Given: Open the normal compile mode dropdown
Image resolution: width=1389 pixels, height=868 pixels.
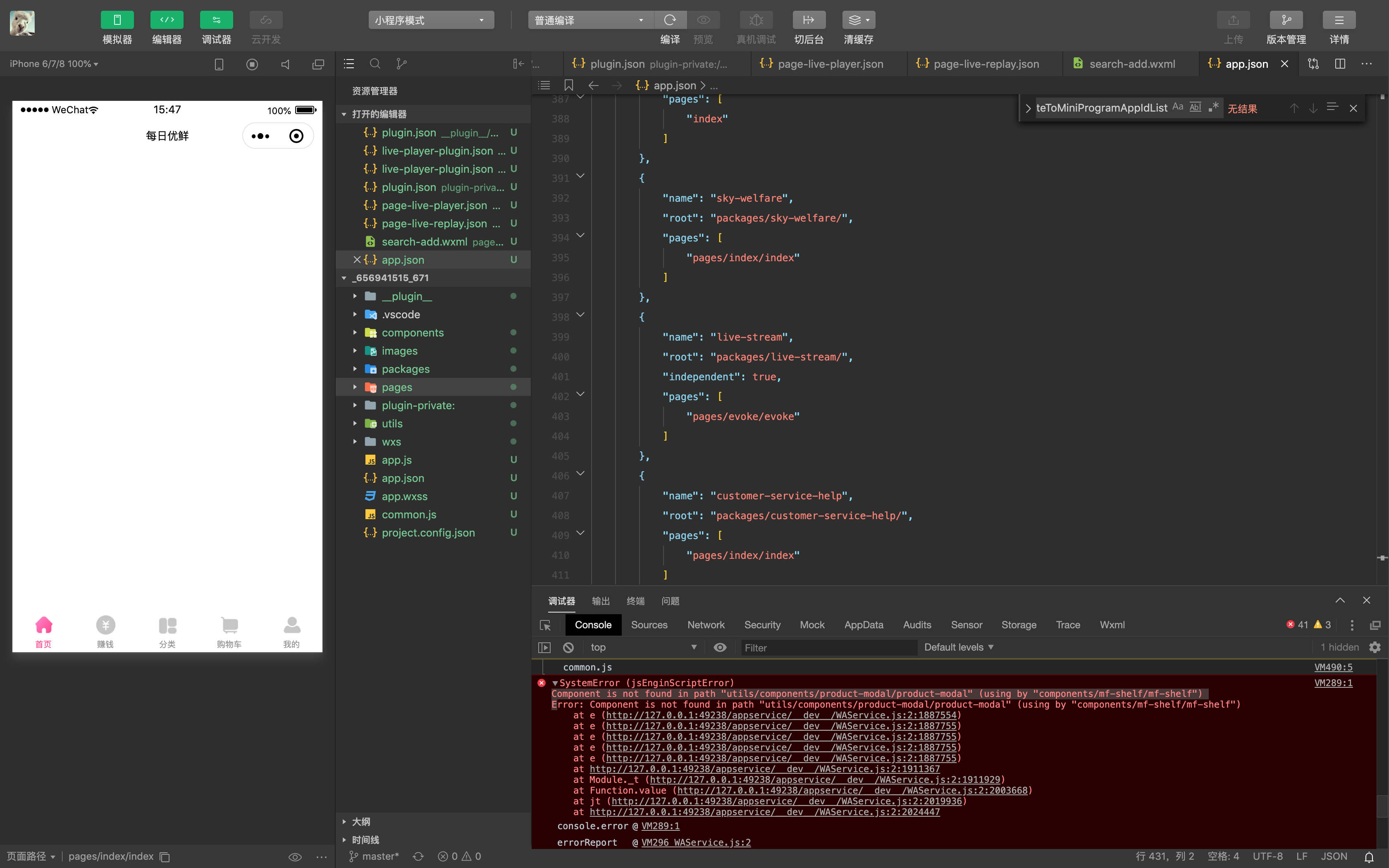Looking at the screenshot, I should [x=591, y=20].
